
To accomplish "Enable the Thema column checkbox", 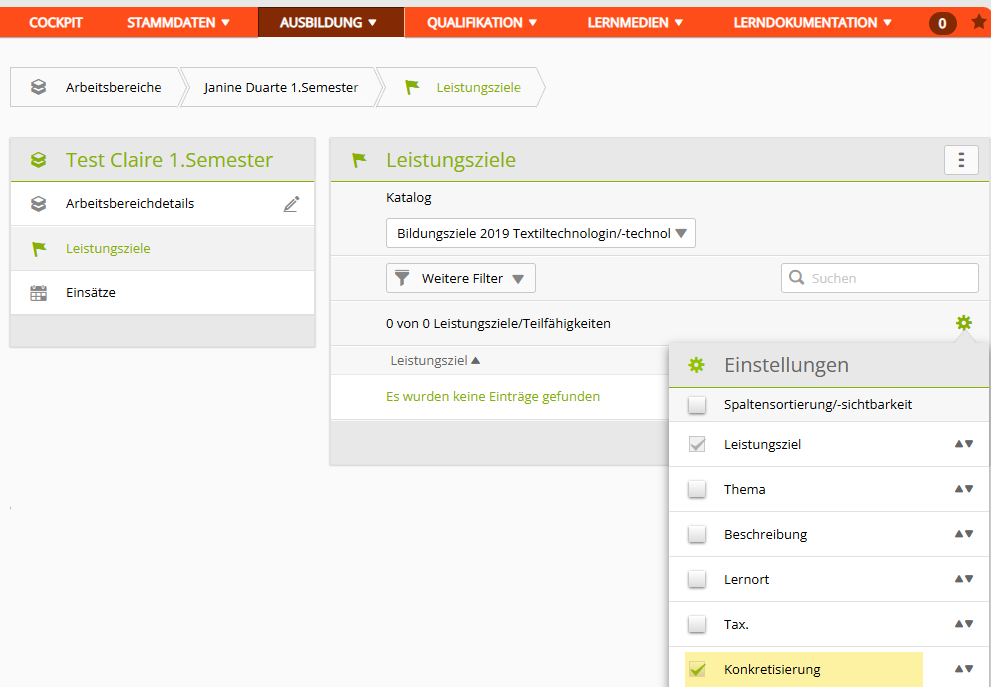I will pos(697,489).
